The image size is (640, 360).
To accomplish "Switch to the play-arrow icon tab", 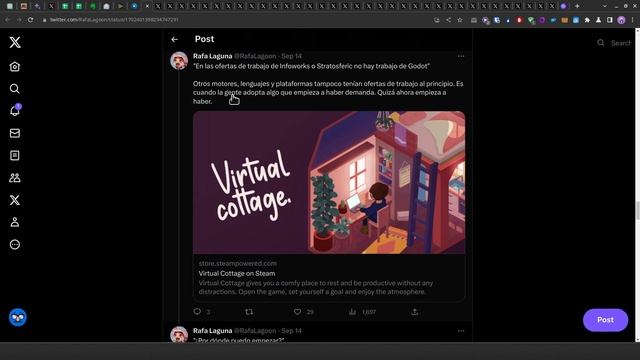I will pos(120,6).
